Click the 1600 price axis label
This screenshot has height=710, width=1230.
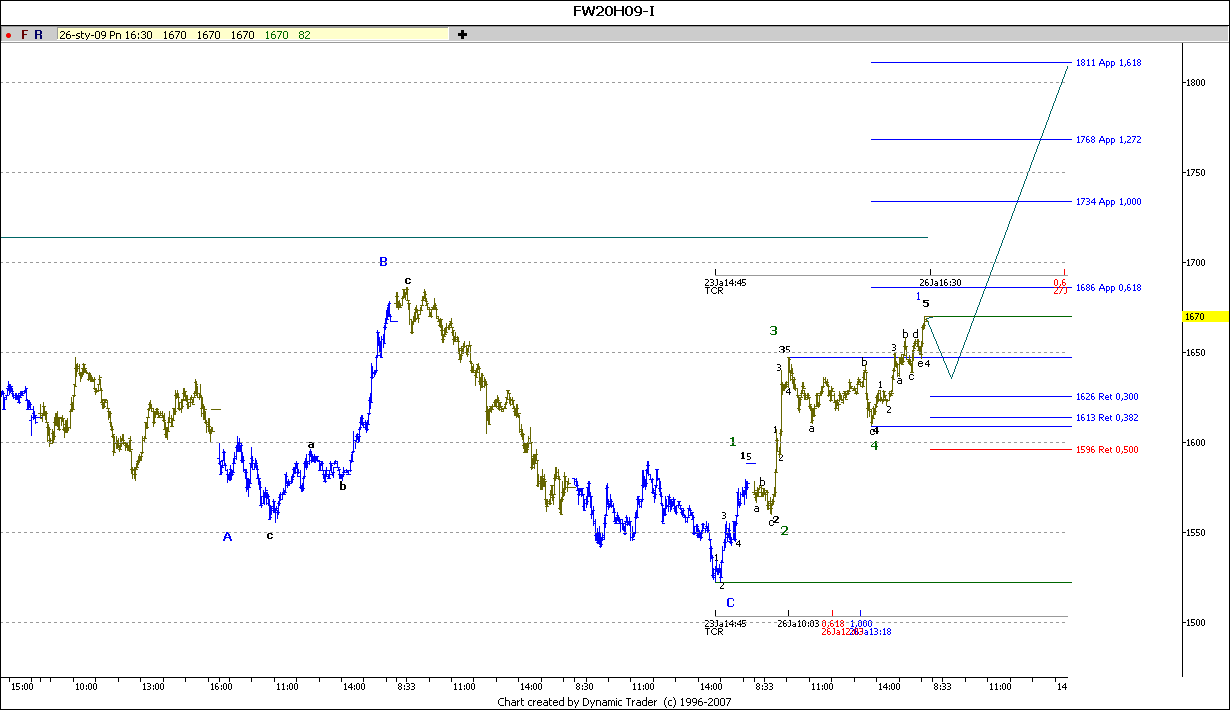[x=1195, y=443]
